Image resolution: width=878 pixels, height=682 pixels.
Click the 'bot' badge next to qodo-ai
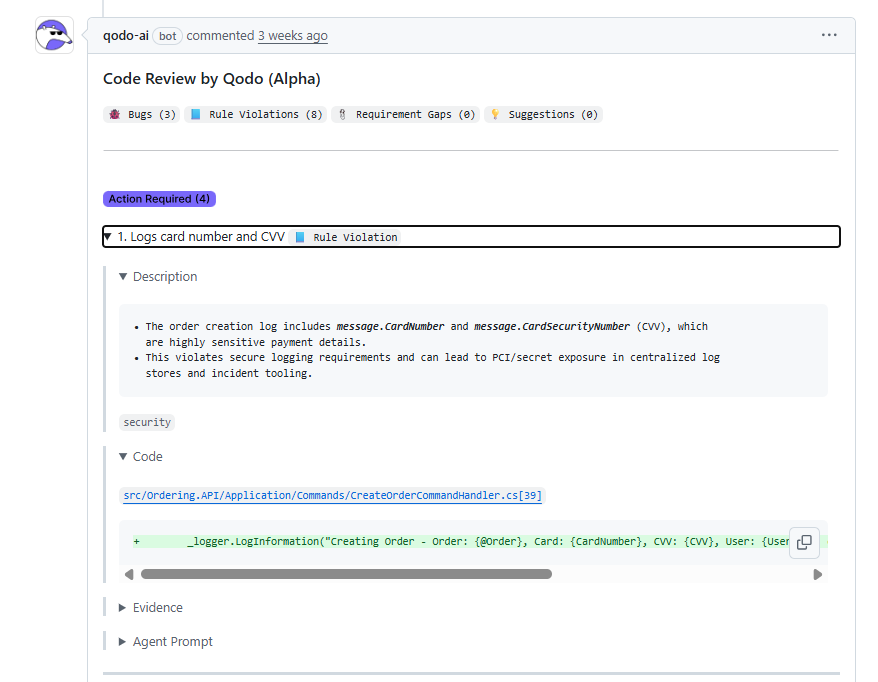(167, 36)
